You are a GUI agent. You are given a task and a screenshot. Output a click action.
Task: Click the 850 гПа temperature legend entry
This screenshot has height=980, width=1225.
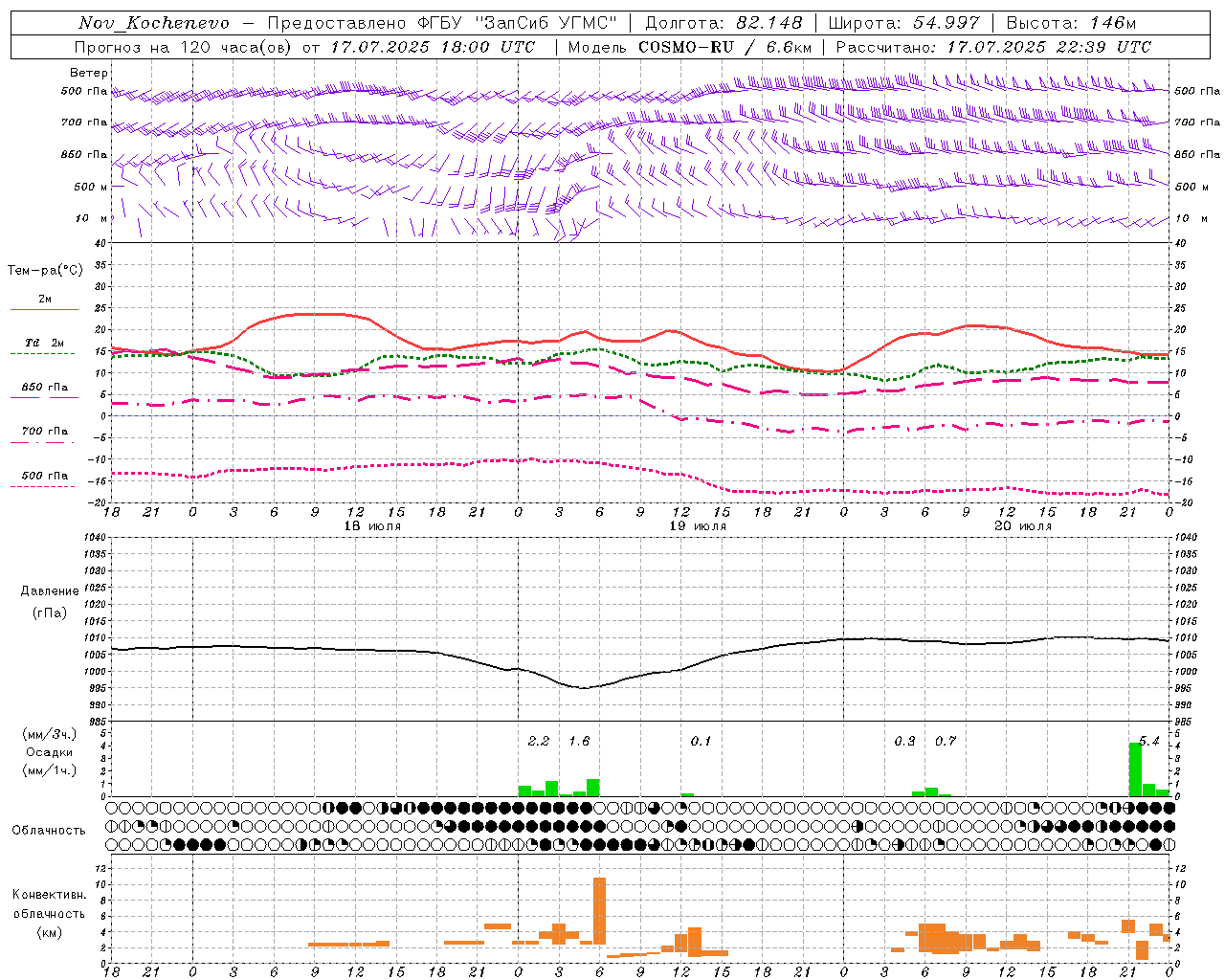tap(44, 388)
